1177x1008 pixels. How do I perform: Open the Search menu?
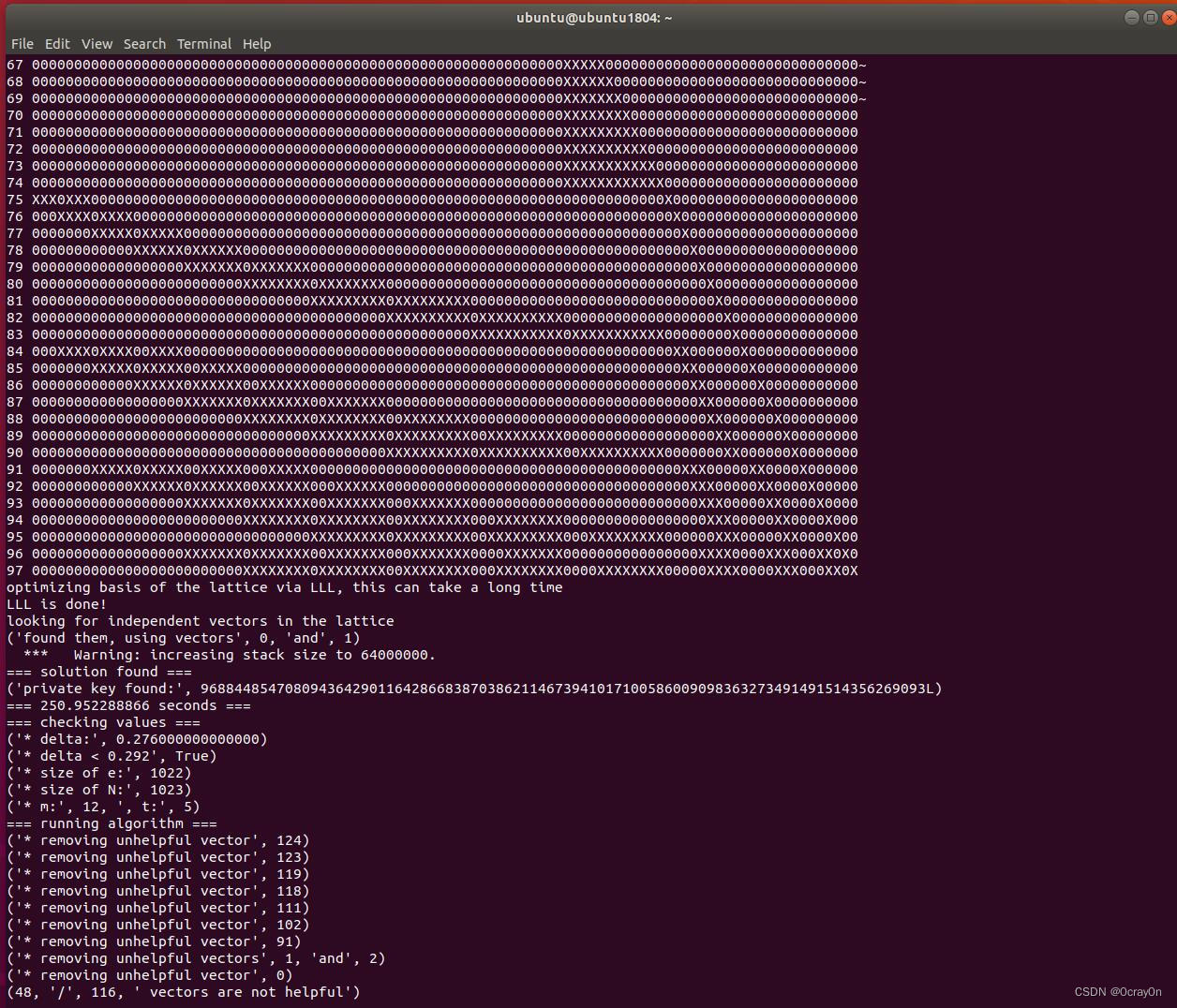[x=144, y=44]
